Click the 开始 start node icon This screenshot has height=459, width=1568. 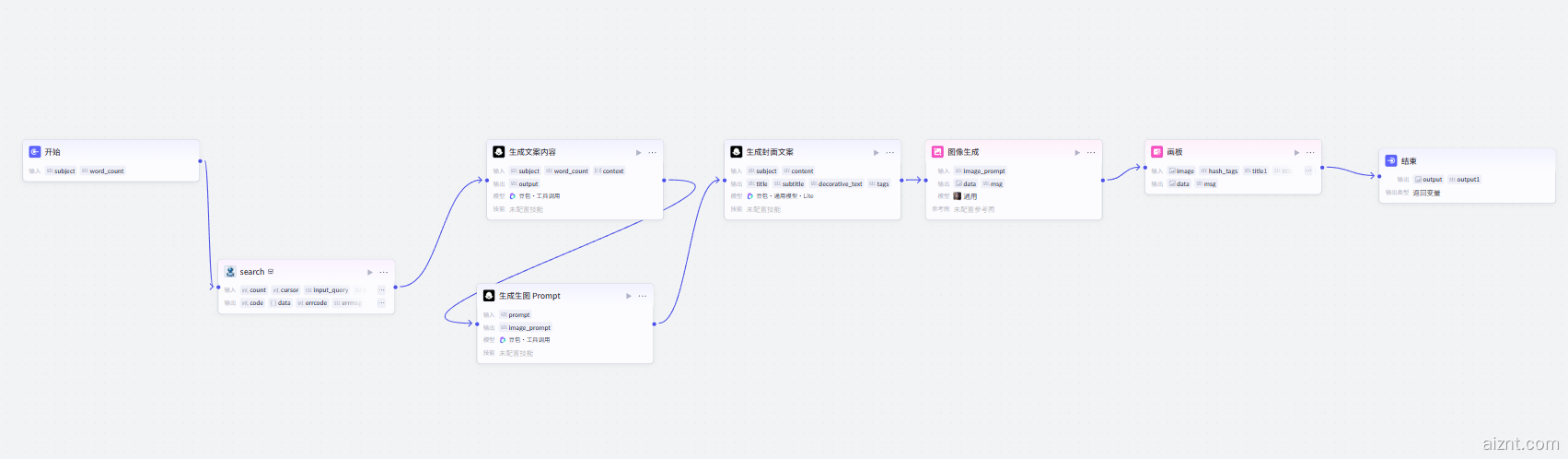35,152
